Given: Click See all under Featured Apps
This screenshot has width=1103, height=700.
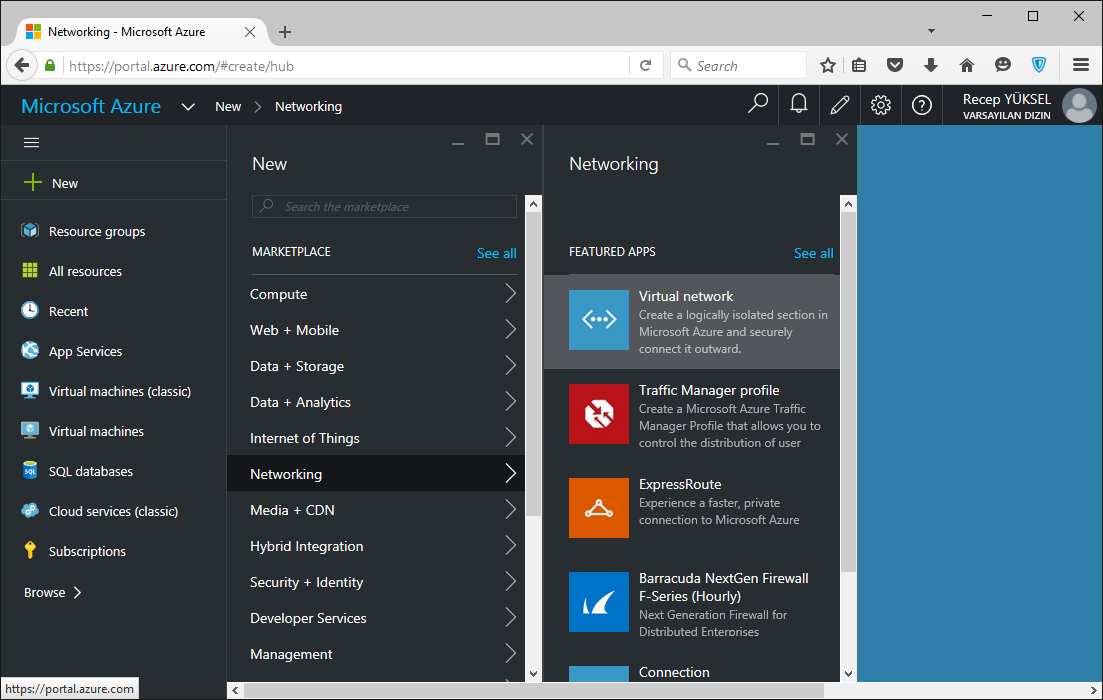Looking at the screenshot, I should (x=813, y=253).
